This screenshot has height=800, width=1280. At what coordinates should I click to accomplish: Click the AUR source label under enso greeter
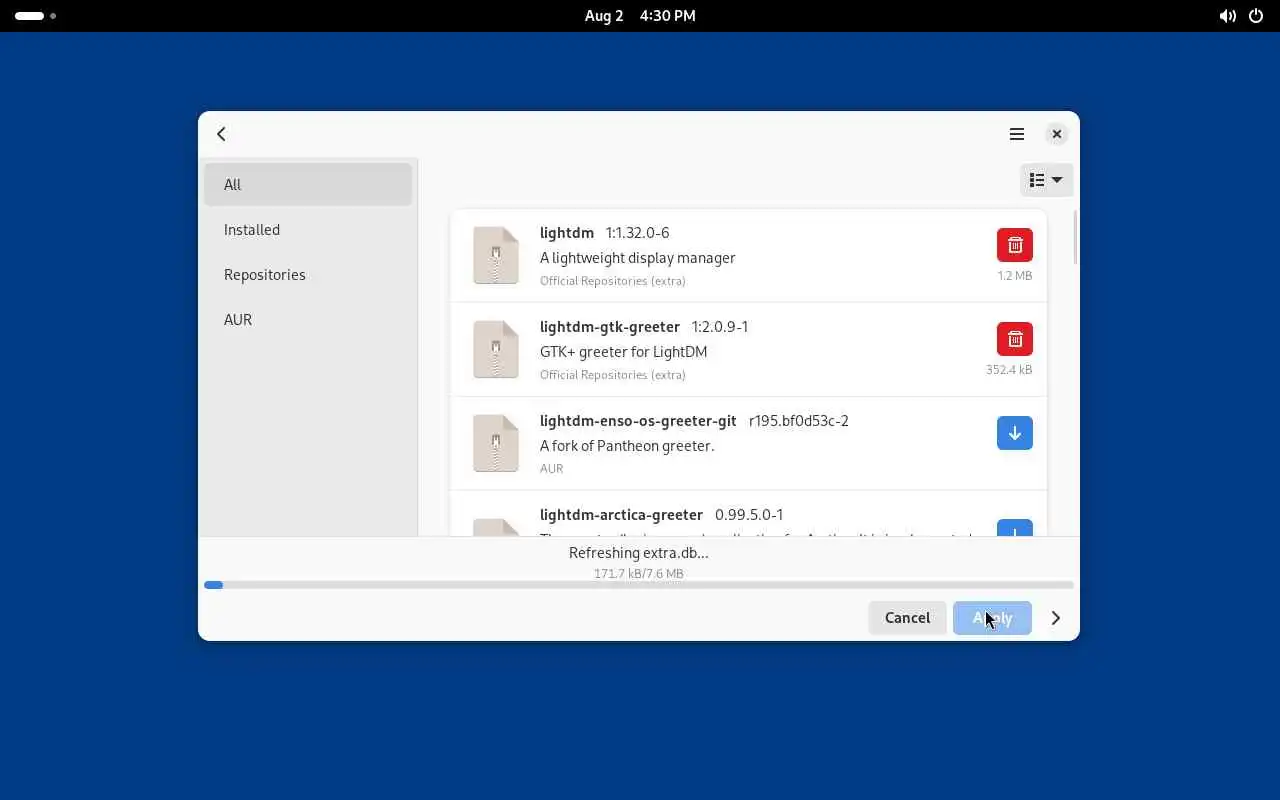[x=551, y=469]
